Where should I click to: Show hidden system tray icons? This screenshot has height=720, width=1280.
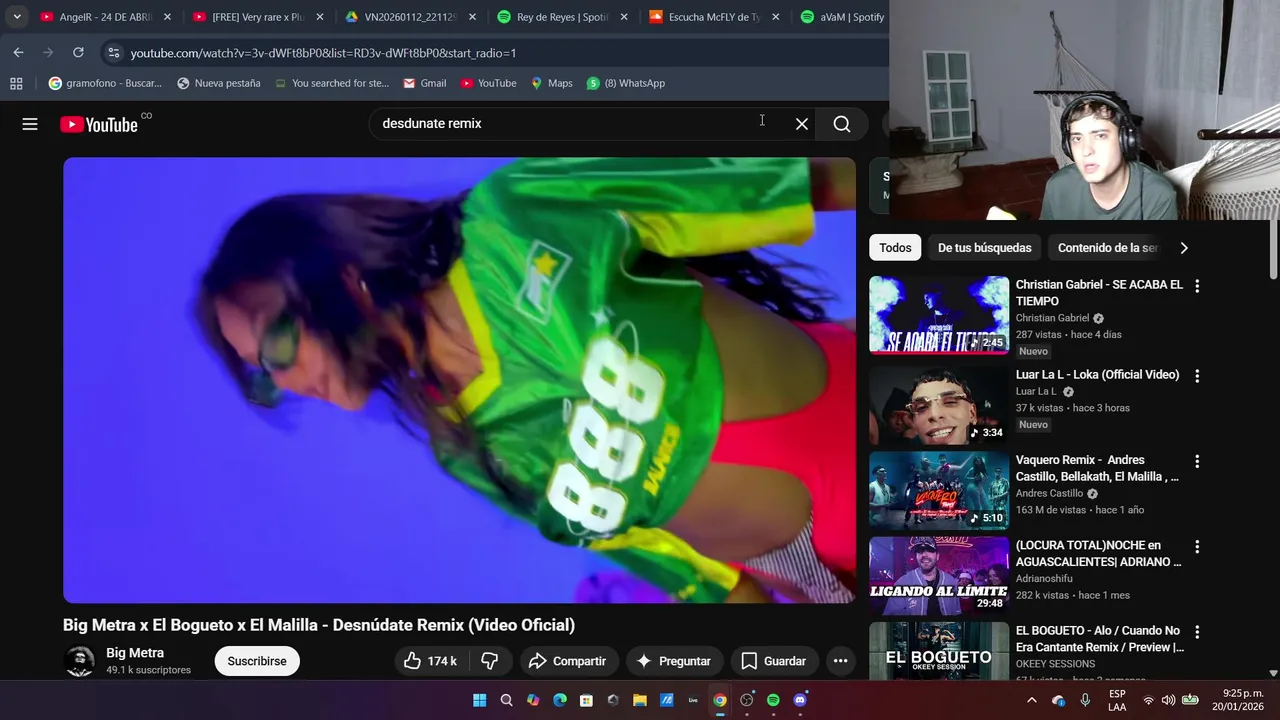coord(1032,700)
